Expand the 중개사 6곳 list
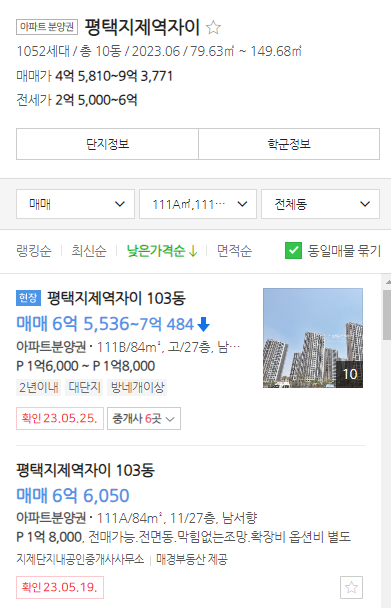Image resolution: width=391 pixels, height=608 pixels. [x=144, y=418]
